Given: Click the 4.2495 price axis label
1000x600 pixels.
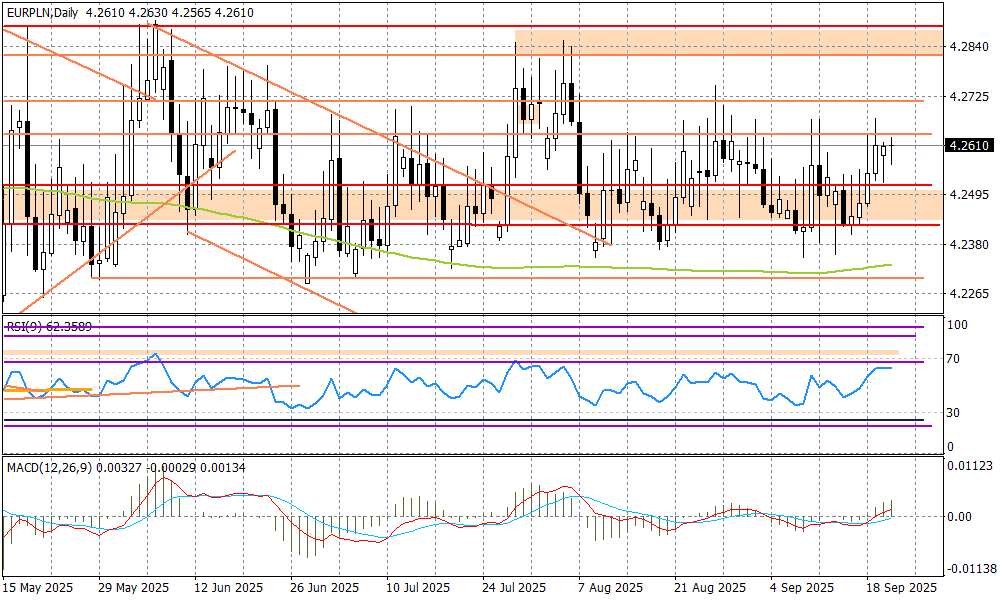Looking at the screenshot, I should 969,194.
